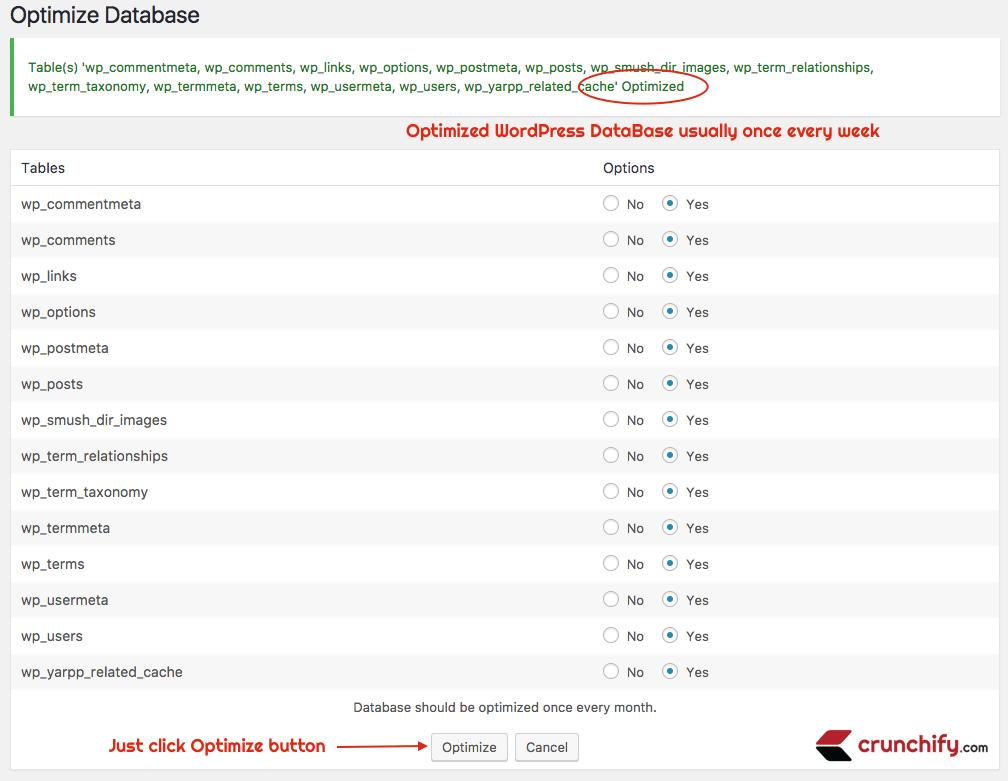Select Yes for wp_term_taxonomy
The height and width of the screenshot is (781, 1008).
(x=670, y=492)
